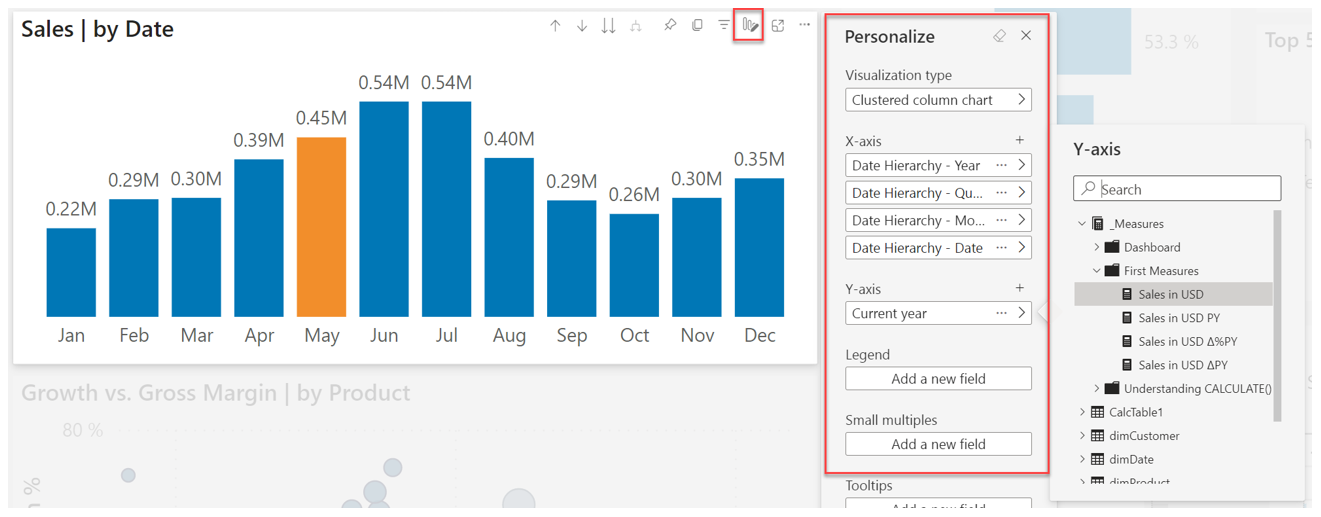Click the dimCustomer table name
Image resolution: width=1321 pixels, height=517 pixels.
point(1144,435)
